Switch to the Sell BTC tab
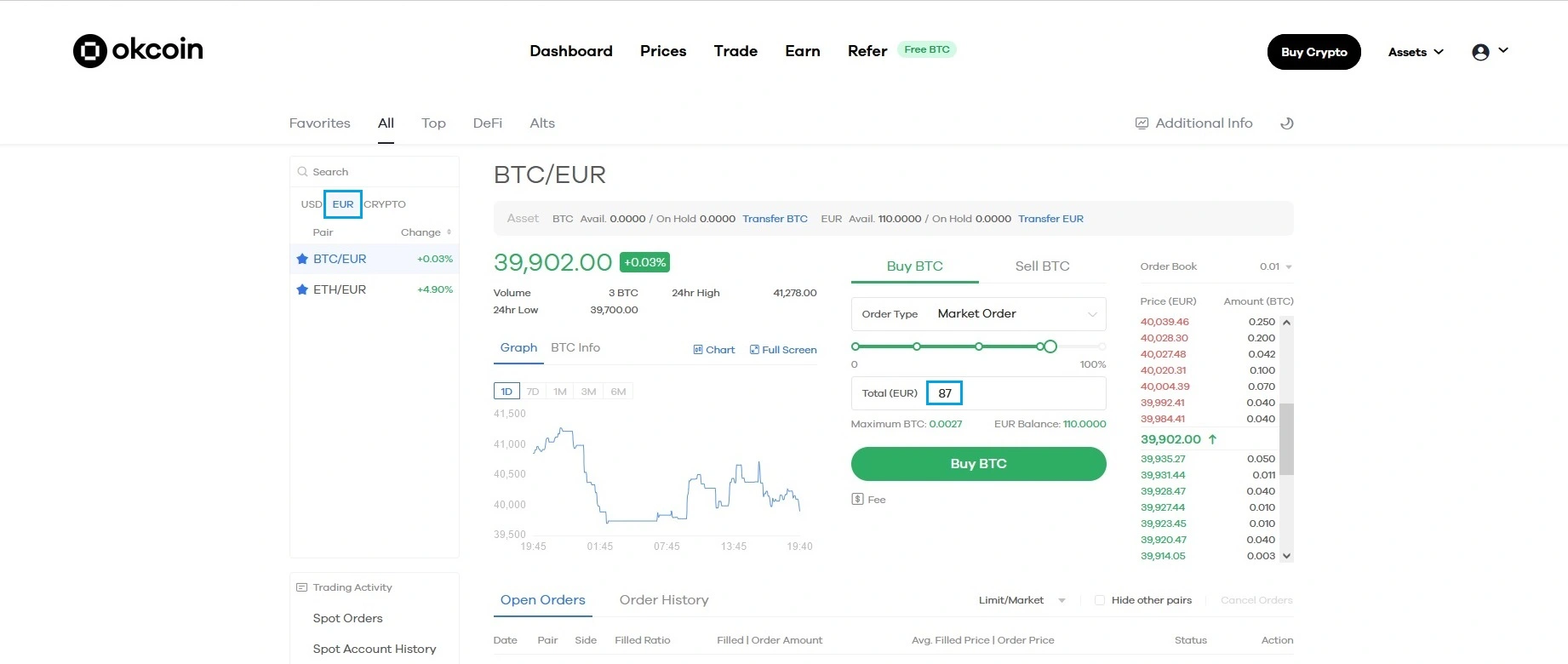Screen dimensions: 1568x664 click(1041, 266)
